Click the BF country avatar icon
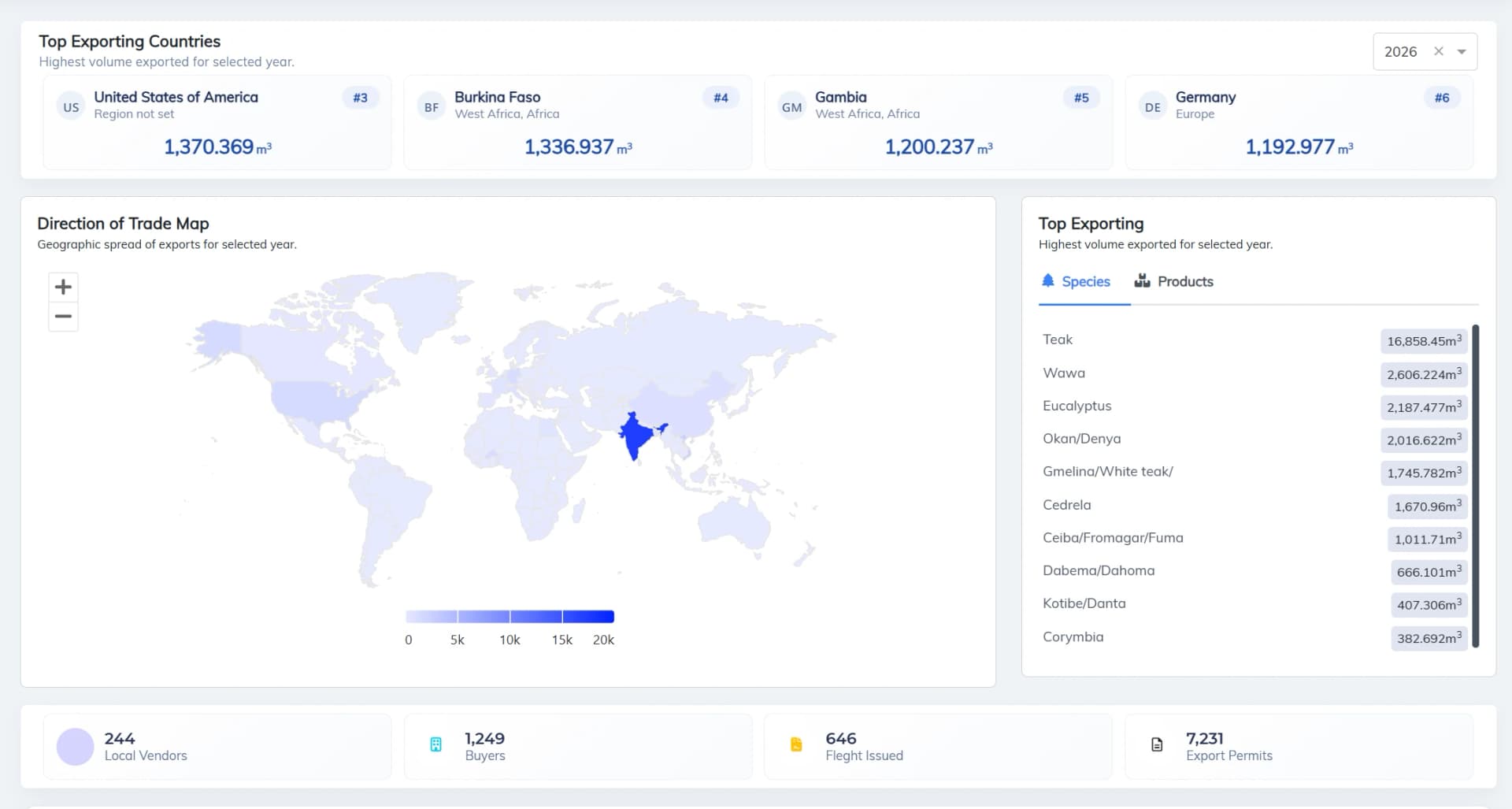This screenshot has width=1512, height=809. pyautogui.click(x=432, y=107)
